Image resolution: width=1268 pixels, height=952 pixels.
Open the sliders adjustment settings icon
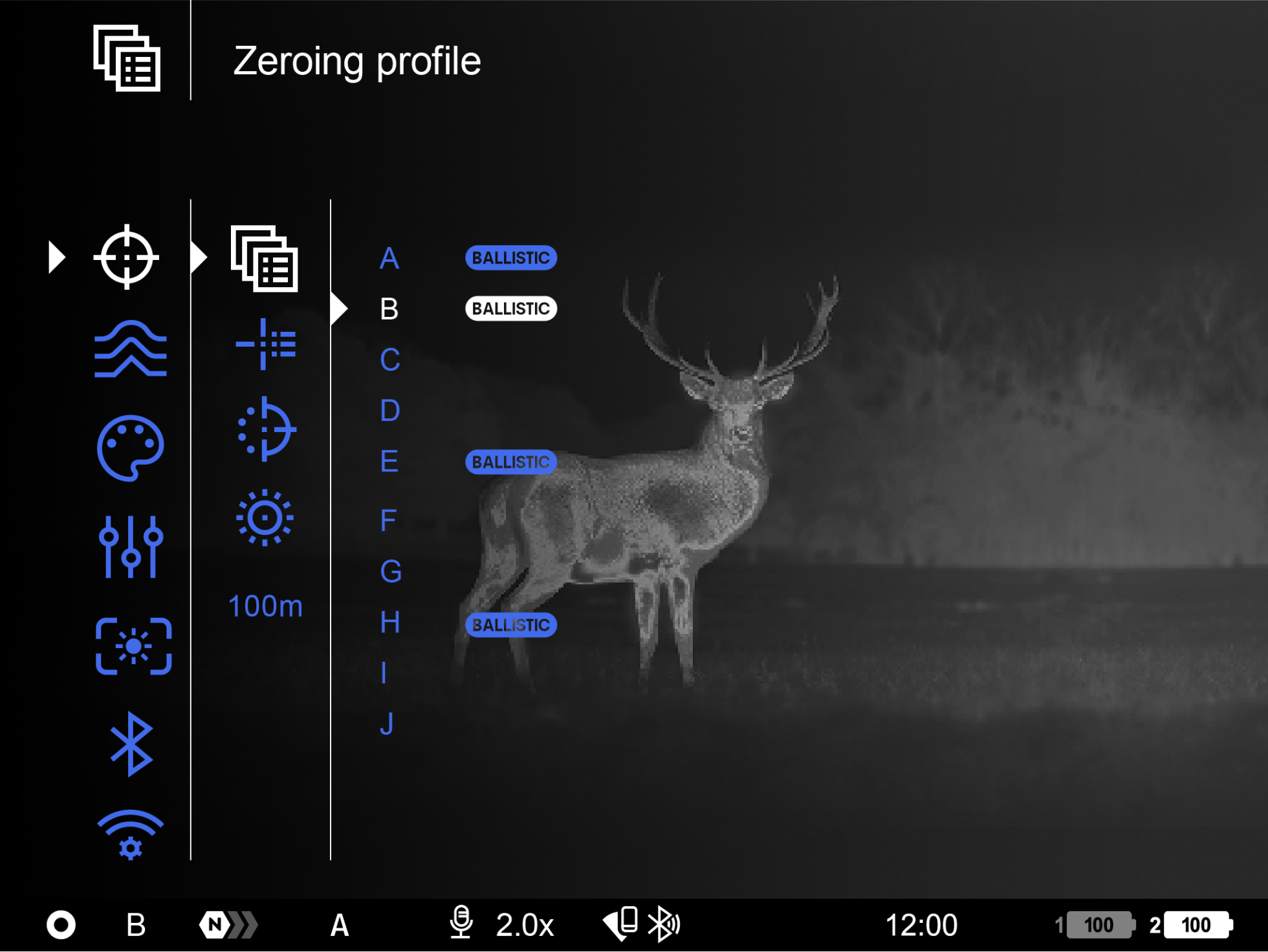click(130, 546)
